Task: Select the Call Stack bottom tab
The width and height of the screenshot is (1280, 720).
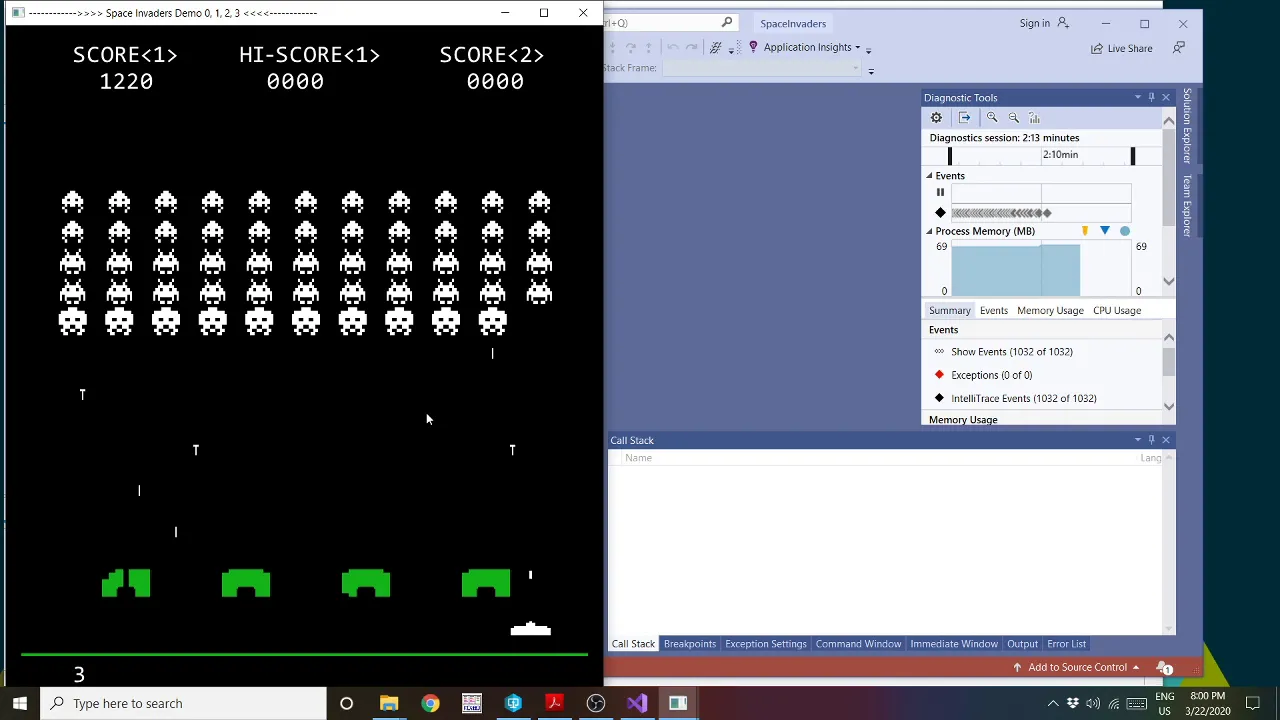Action: [633, 644]
